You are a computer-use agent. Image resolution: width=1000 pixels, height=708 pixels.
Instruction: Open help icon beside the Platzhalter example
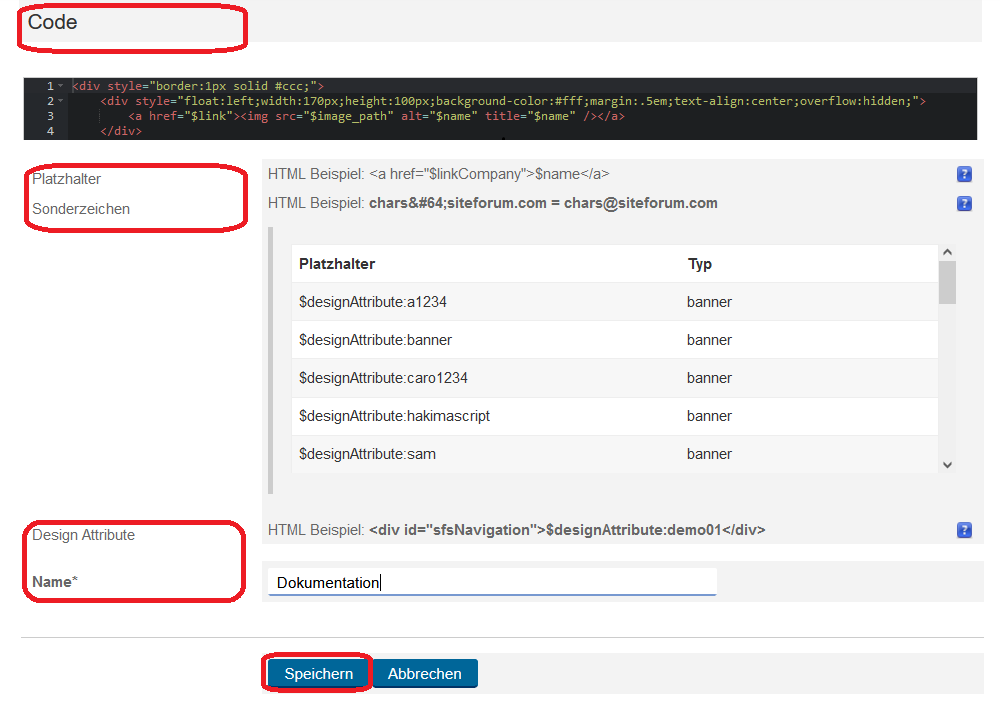coord(964,174)
